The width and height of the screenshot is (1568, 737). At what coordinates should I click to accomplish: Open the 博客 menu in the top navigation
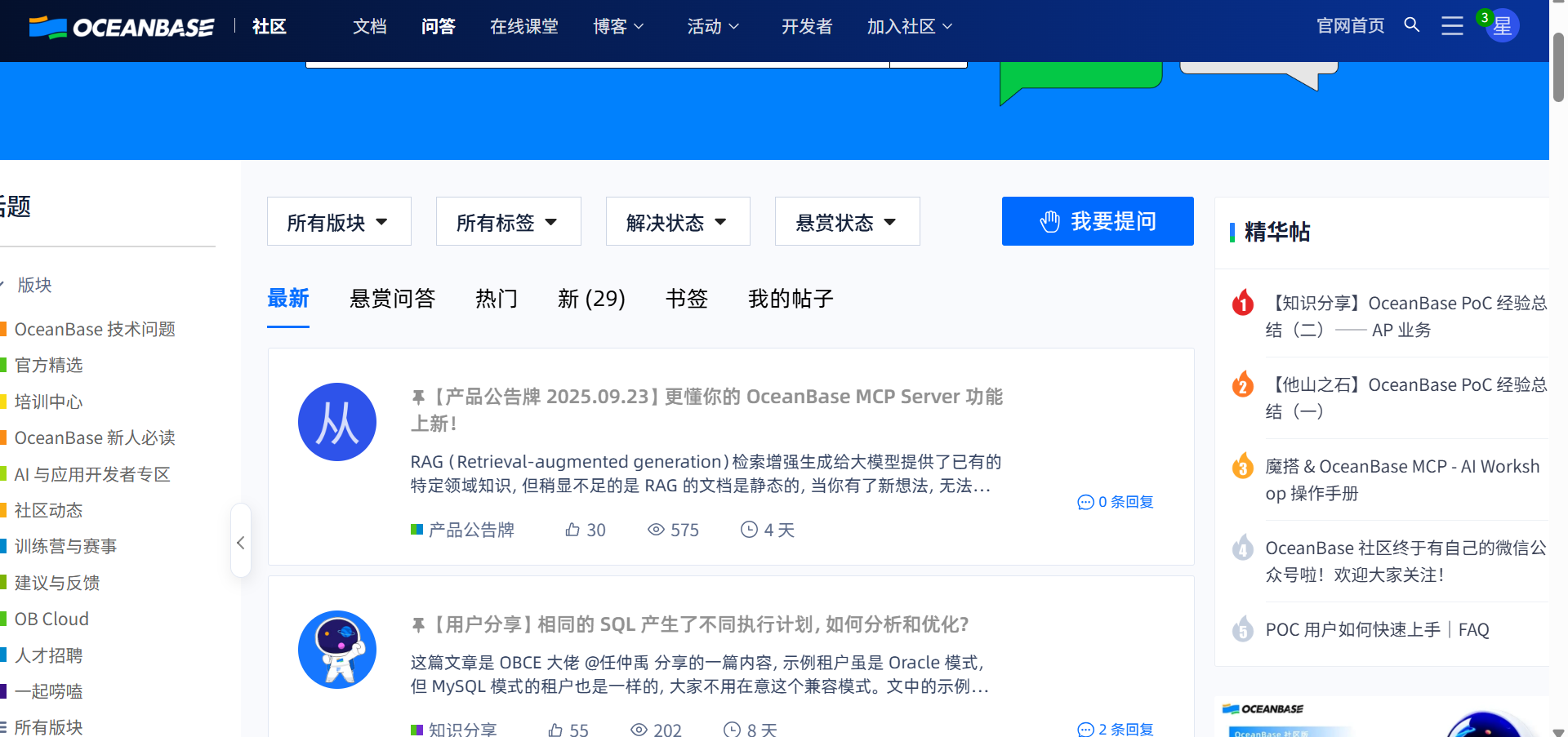[618, 27]
